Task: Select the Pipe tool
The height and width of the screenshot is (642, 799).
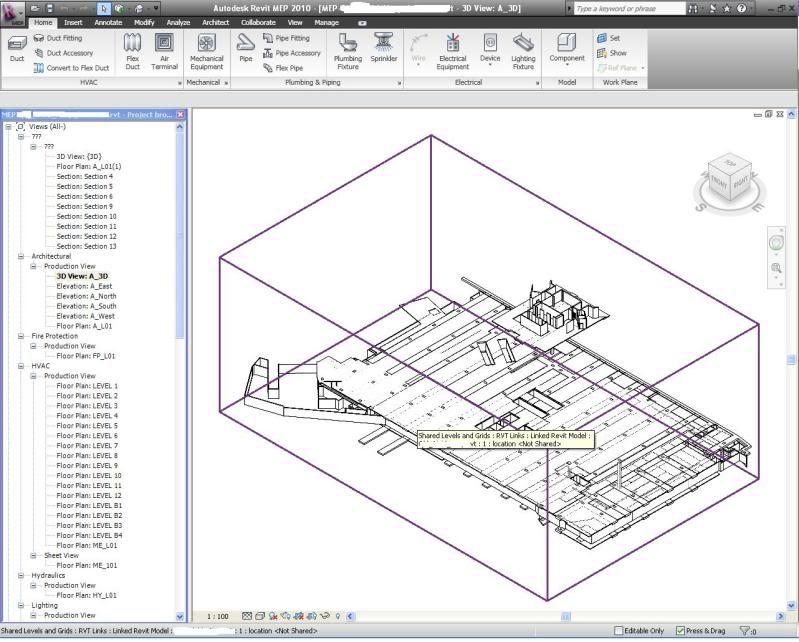Action: [x=245, y=48]
